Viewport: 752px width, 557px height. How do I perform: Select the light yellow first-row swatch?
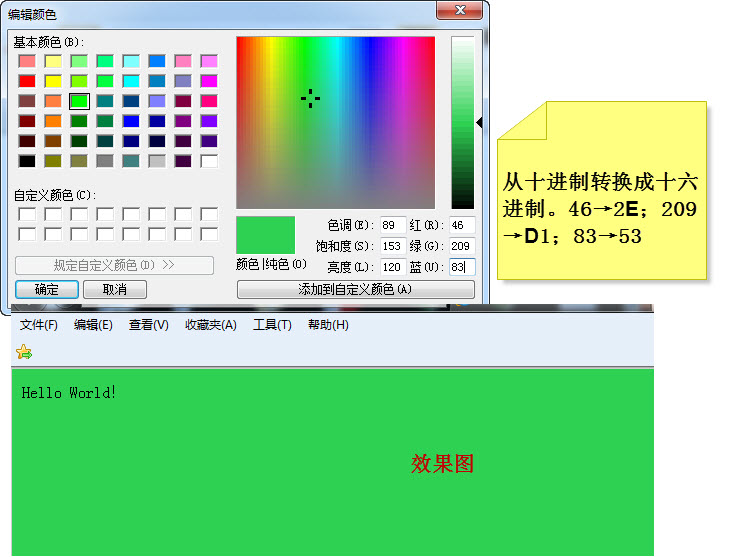[53, 61]
